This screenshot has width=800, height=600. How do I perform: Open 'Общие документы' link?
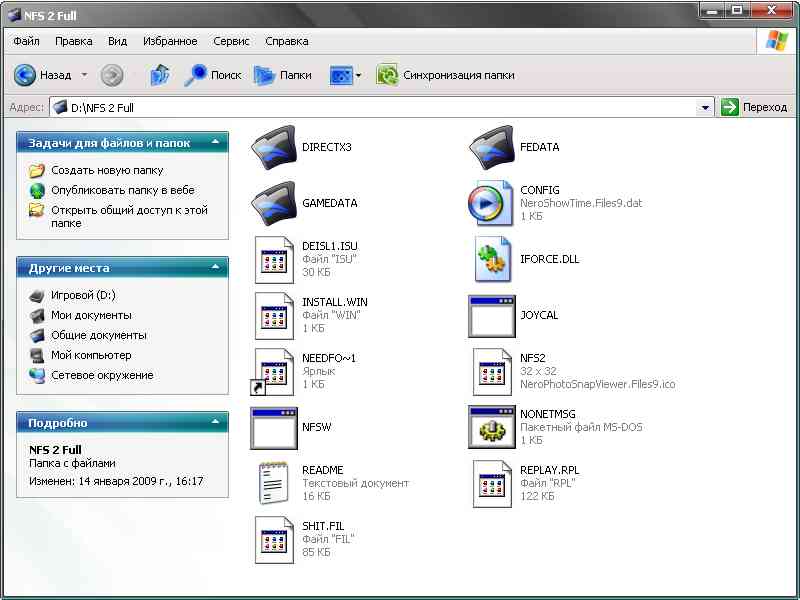tap(98, 335)
